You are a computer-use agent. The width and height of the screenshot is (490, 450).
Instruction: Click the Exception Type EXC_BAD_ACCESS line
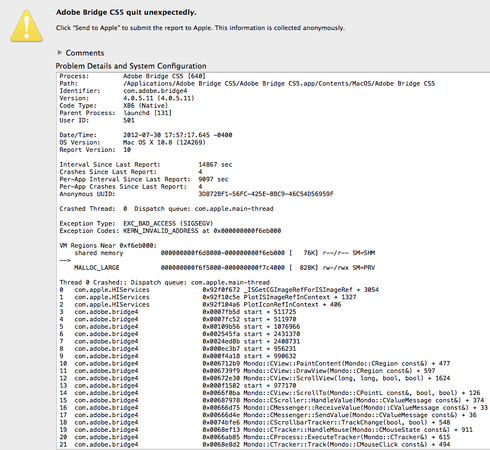[136, 223]
